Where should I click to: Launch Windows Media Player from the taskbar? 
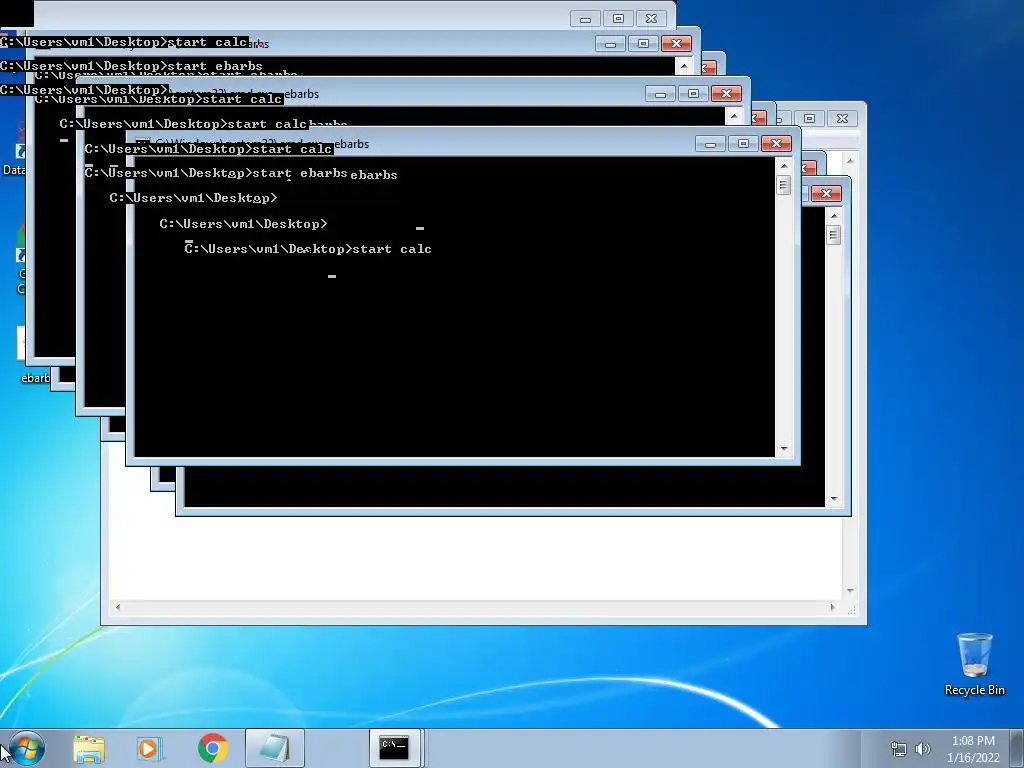coord(150,749)
